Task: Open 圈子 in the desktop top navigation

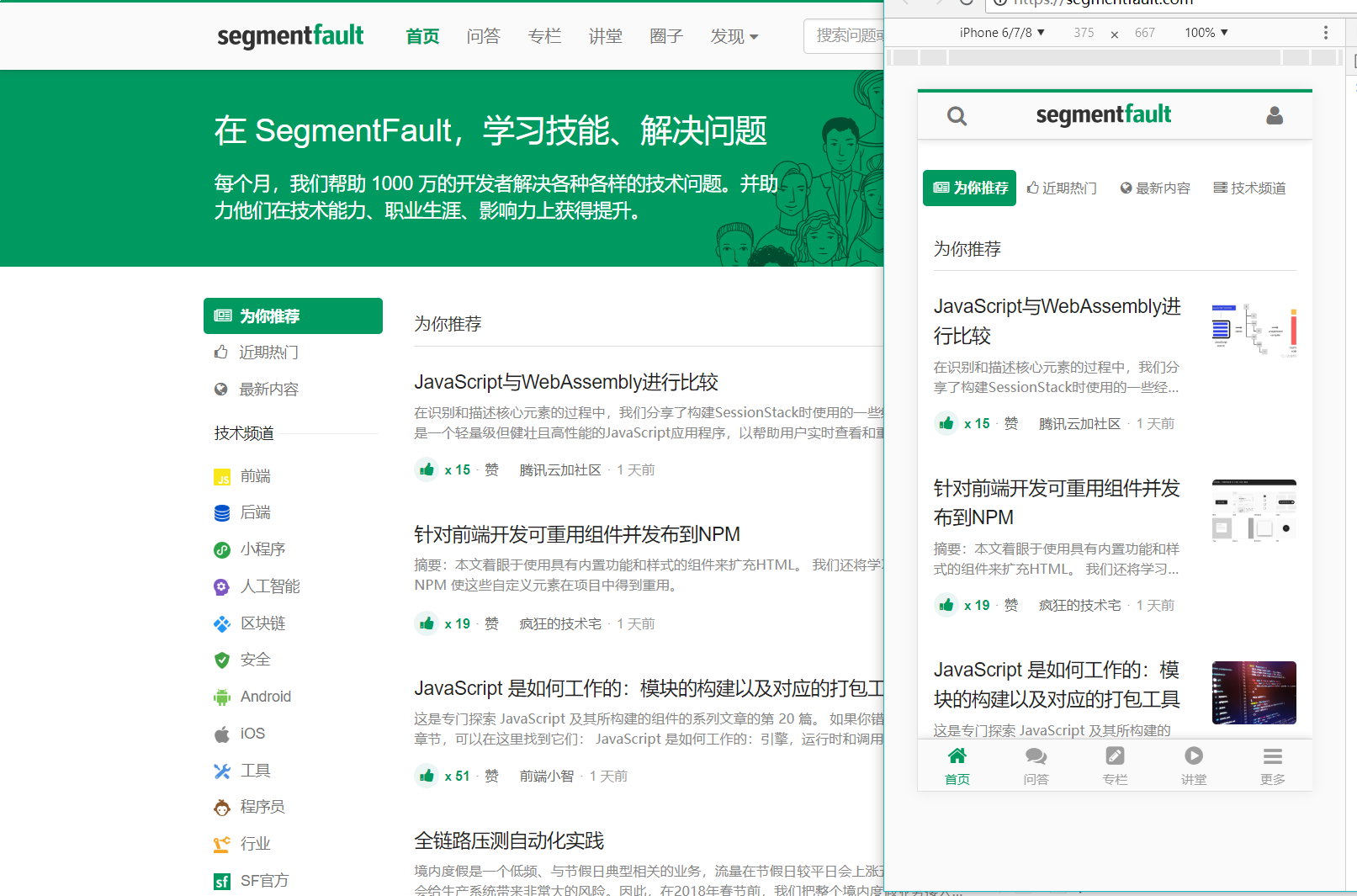Action: tap(666, 36)
